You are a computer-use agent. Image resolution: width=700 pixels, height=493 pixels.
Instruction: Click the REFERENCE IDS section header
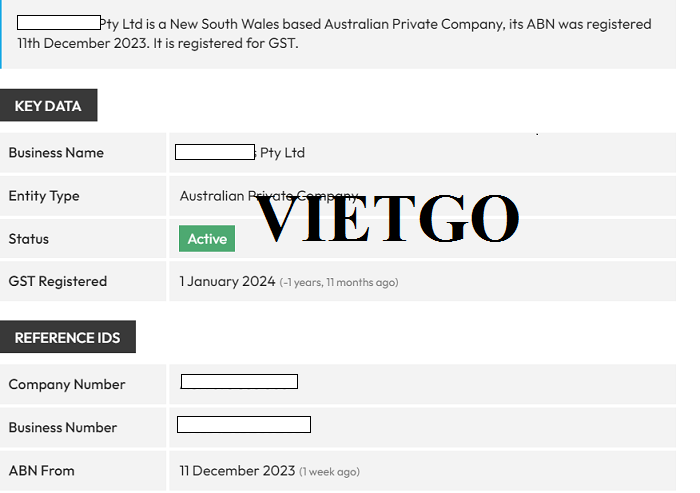[67, 338]
